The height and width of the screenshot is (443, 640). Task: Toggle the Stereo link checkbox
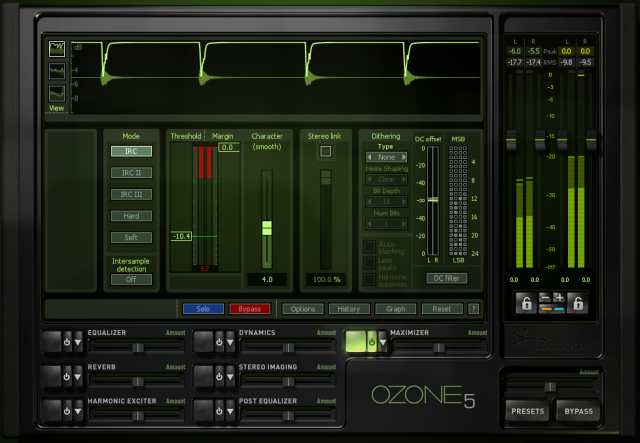coord(325,152)
